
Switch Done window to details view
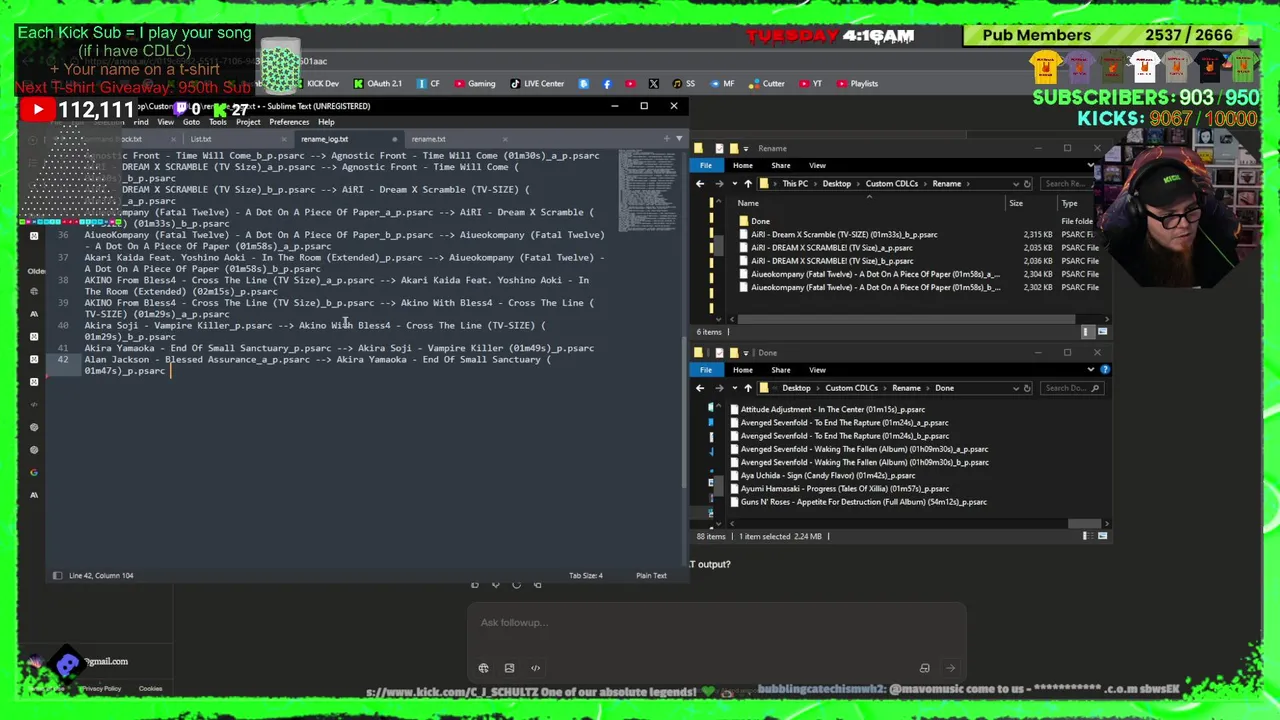1086,536
